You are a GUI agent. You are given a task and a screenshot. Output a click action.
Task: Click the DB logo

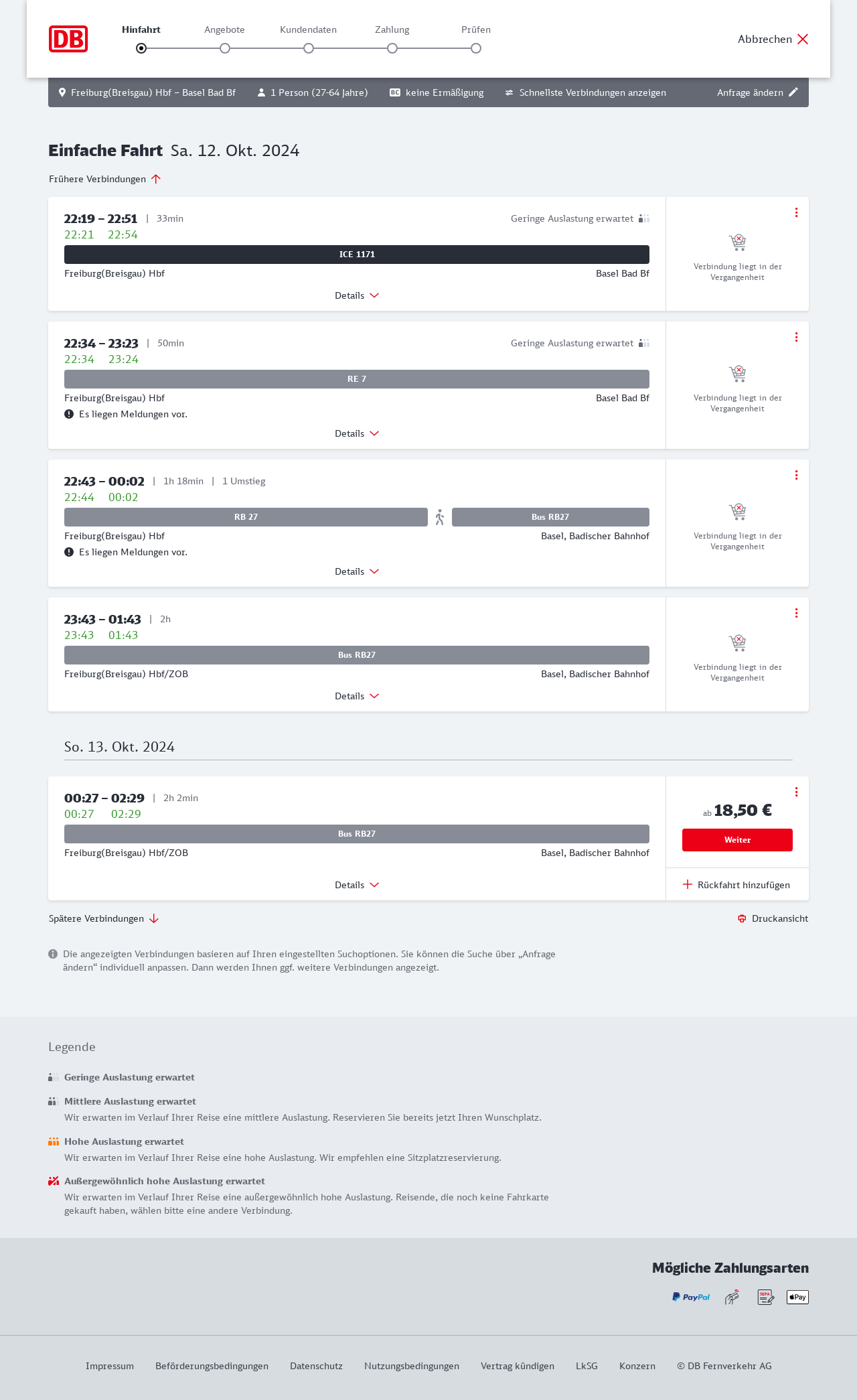click(x=68, y=39)
